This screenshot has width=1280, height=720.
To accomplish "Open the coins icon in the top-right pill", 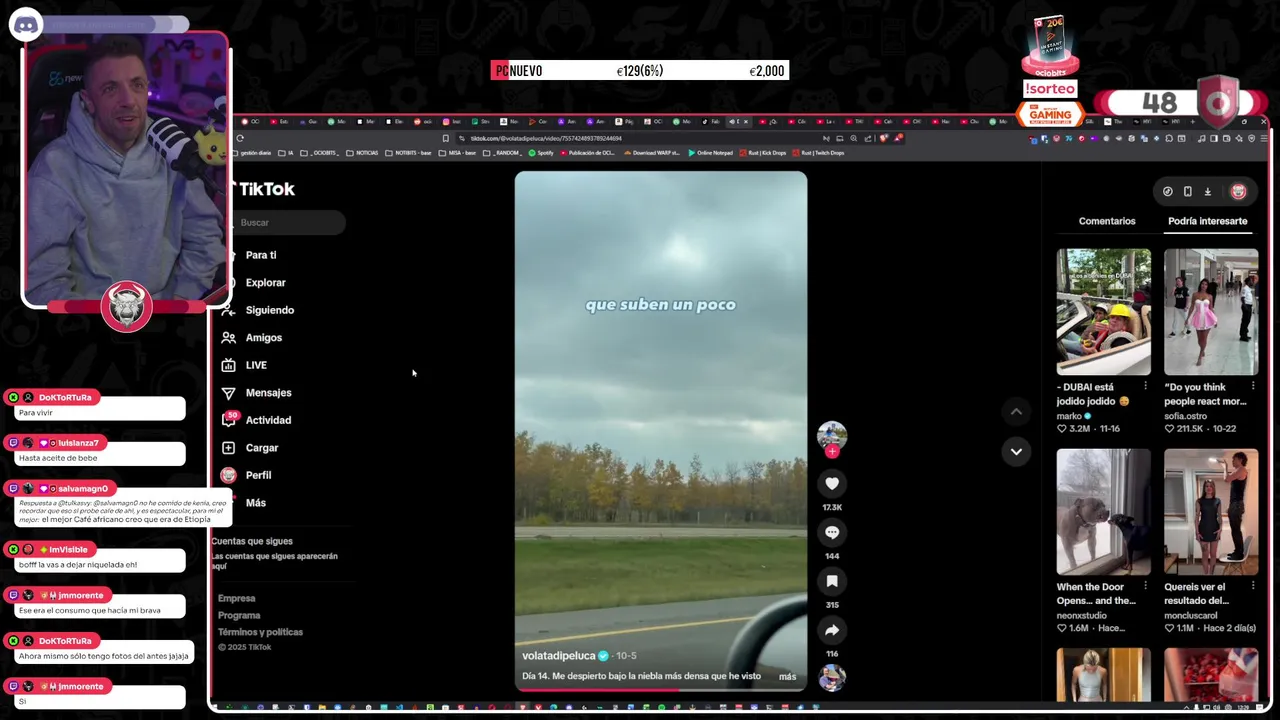I will 1167,191.
